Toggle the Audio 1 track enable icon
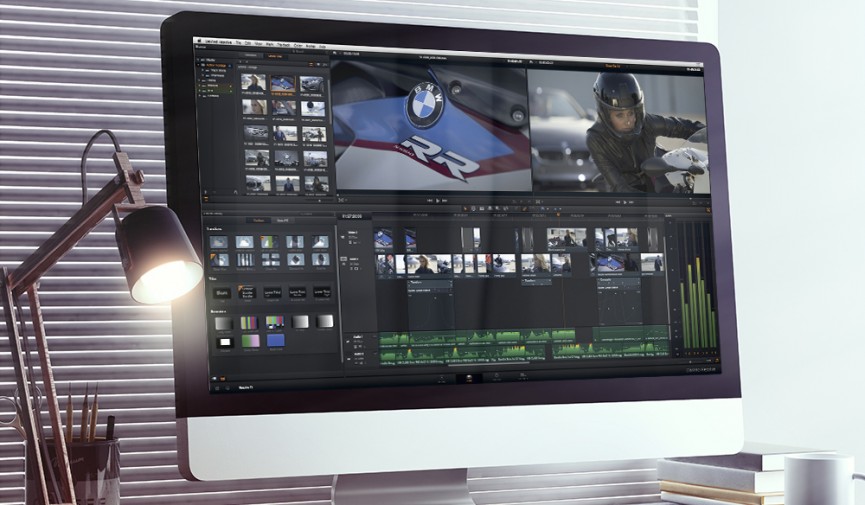 (348, 342)
